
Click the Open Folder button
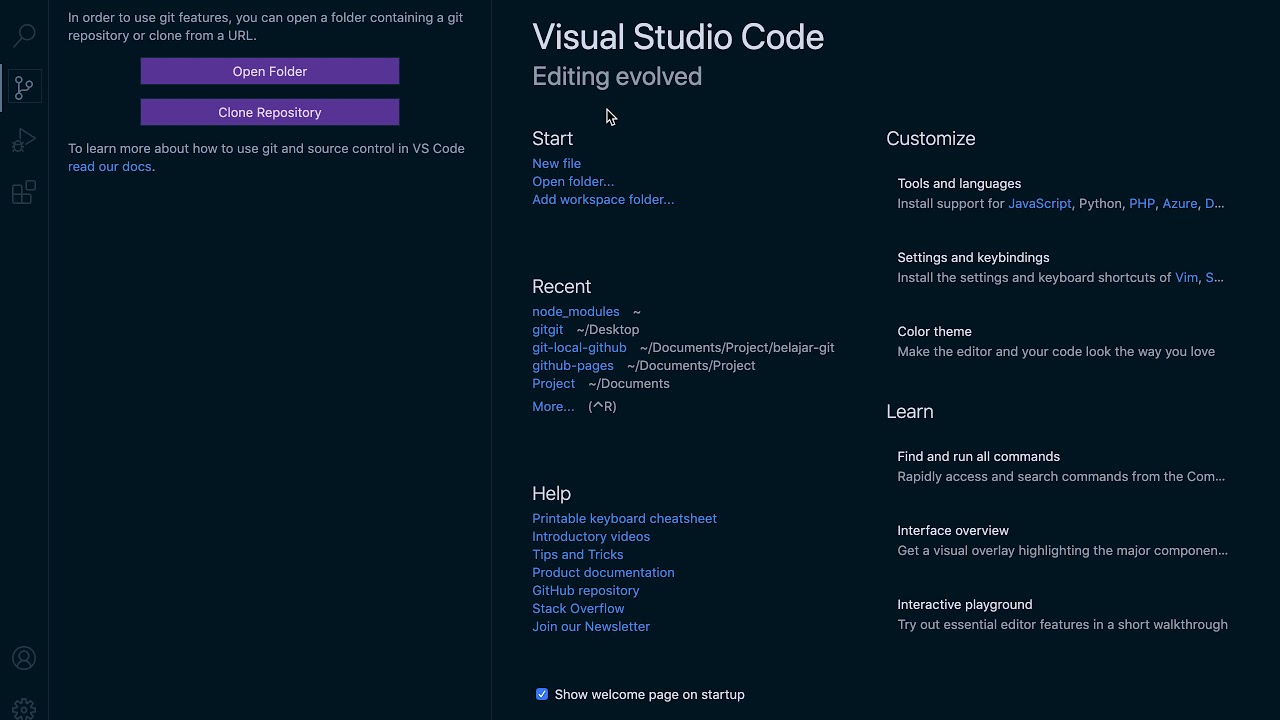pyautogui.click(x=270, y=71)
